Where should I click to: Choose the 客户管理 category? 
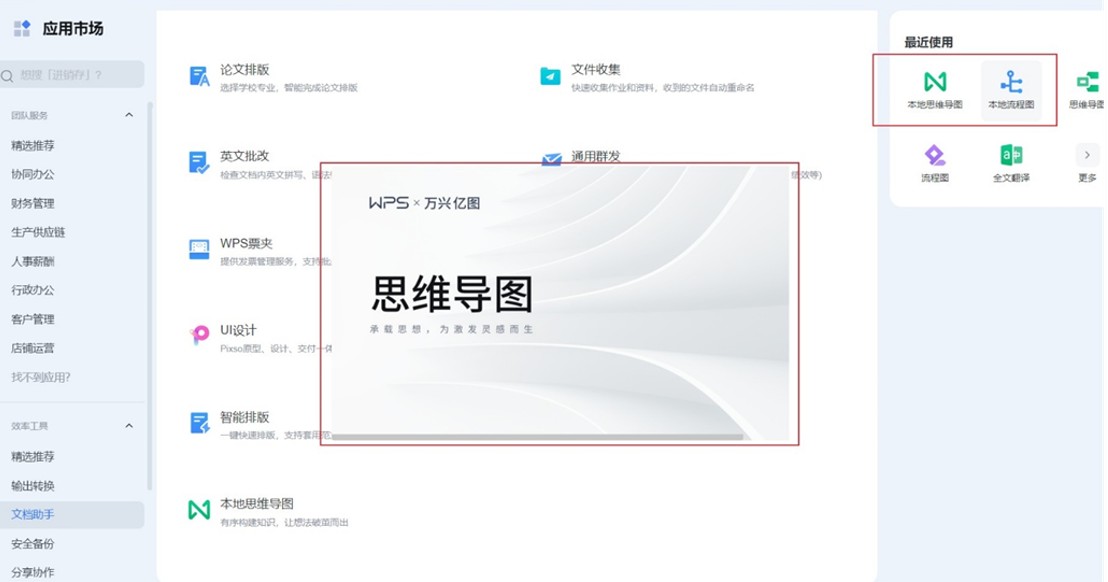coord(33,319)
